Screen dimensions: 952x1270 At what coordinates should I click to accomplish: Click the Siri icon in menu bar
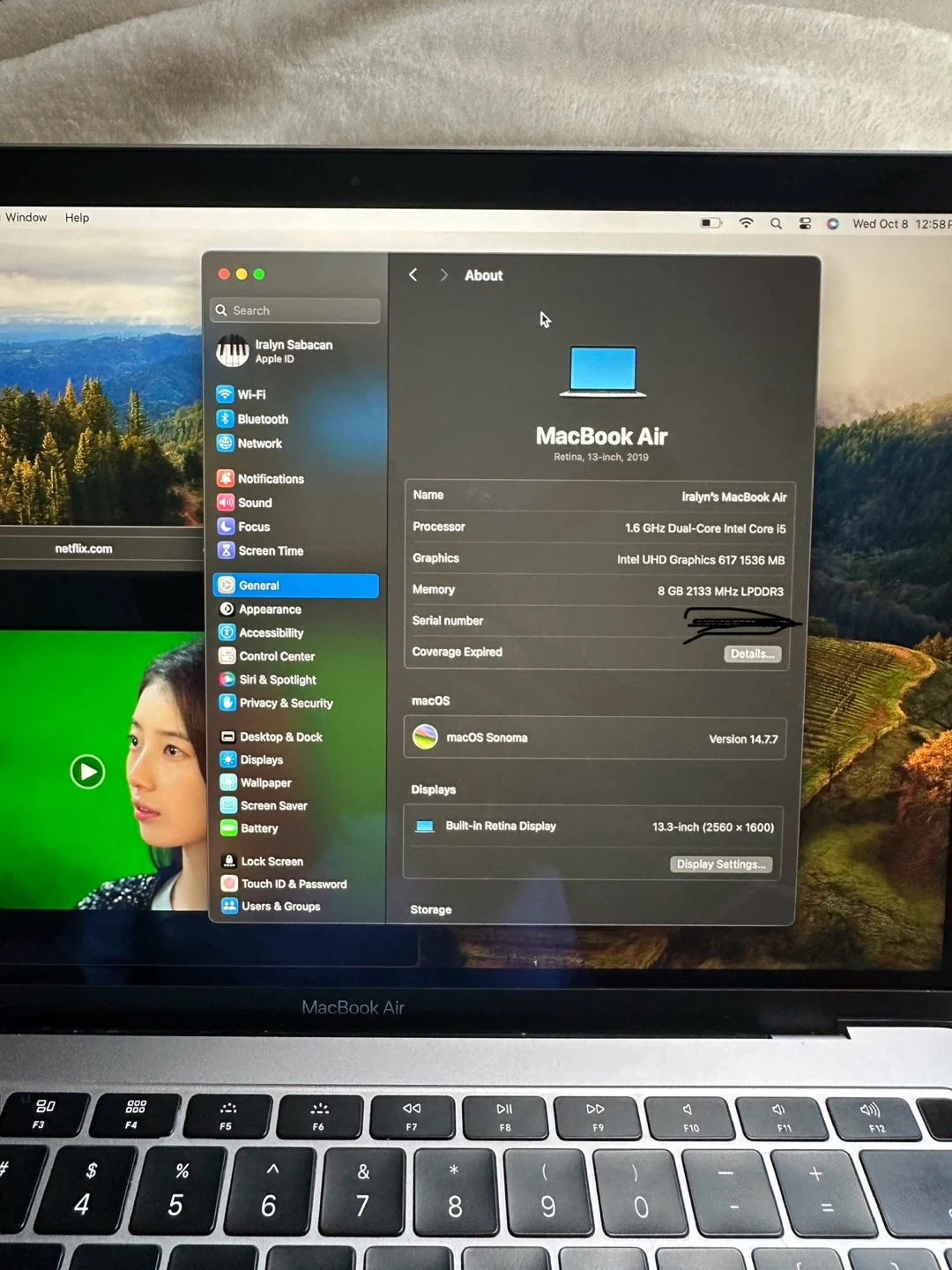pyautogui.click(x=832, y=224)
